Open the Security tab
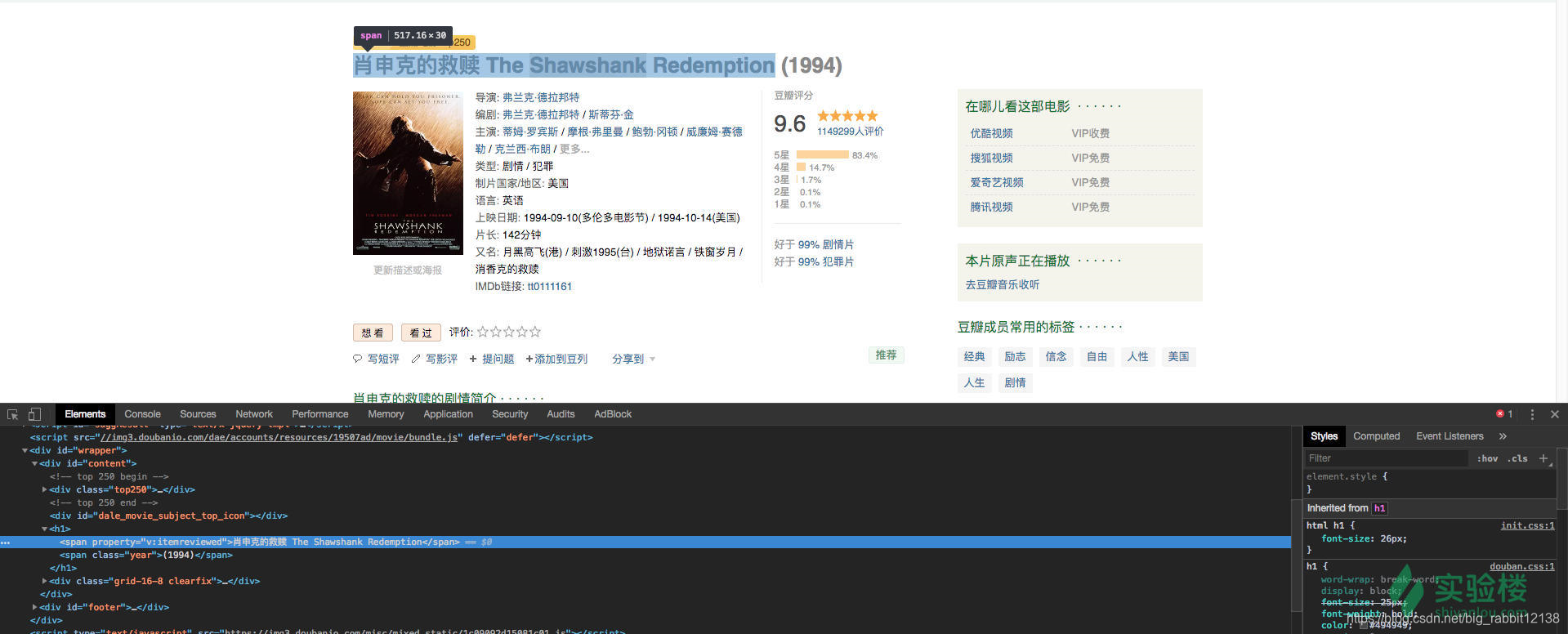1568x634 pixels. (510, 414)
